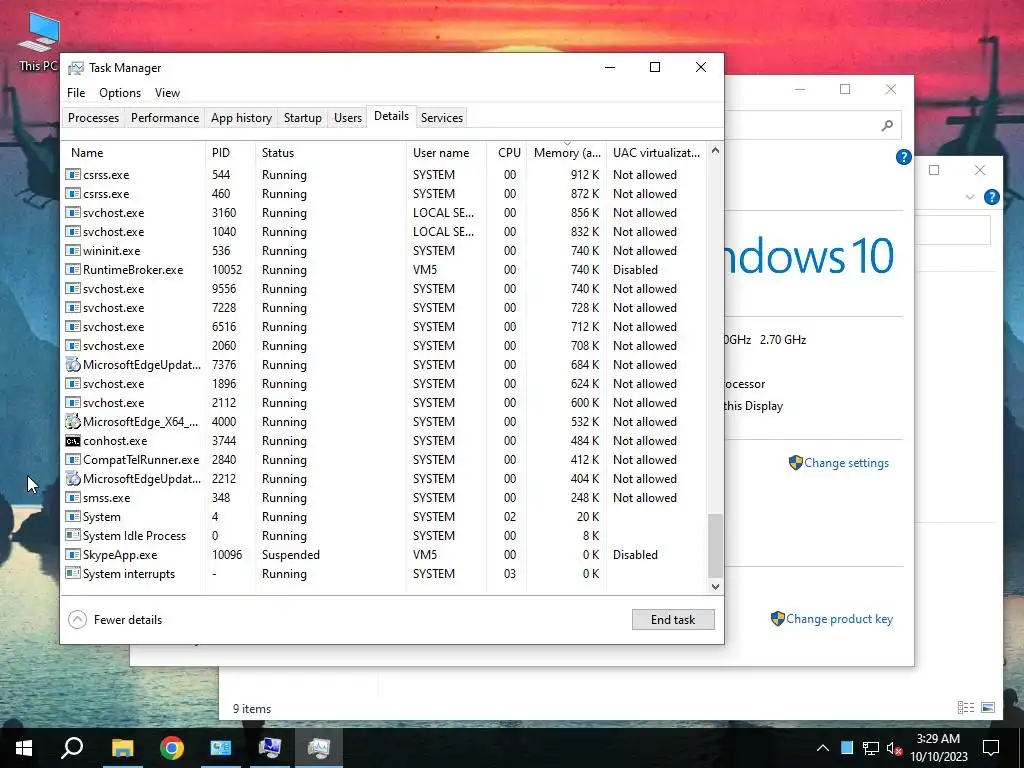Switch to Processes tab
The image size is (1024, 768).
point(93,118)
